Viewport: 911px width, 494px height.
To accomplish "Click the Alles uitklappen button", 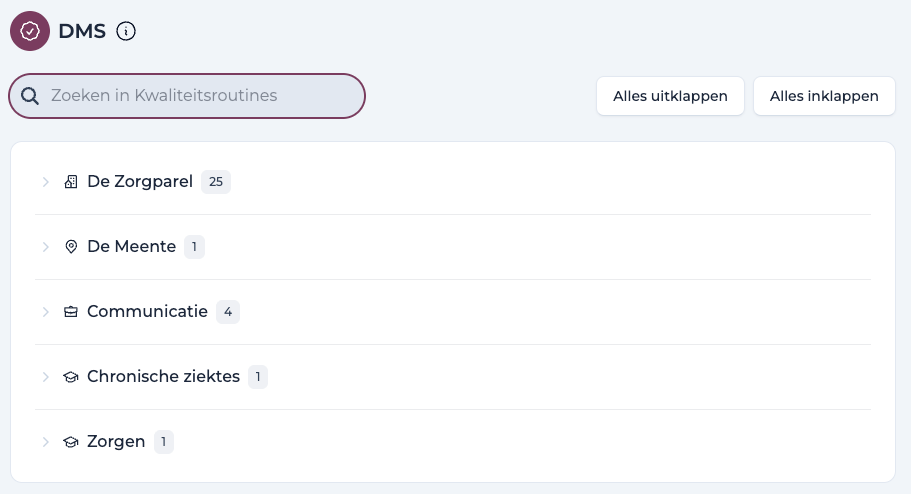I will pos(670,96).
